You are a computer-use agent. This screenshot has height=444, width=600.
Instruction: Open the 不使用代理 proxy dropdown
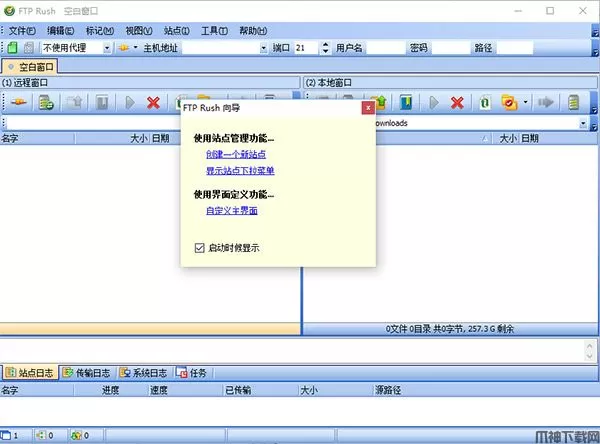tap(107, 48)
